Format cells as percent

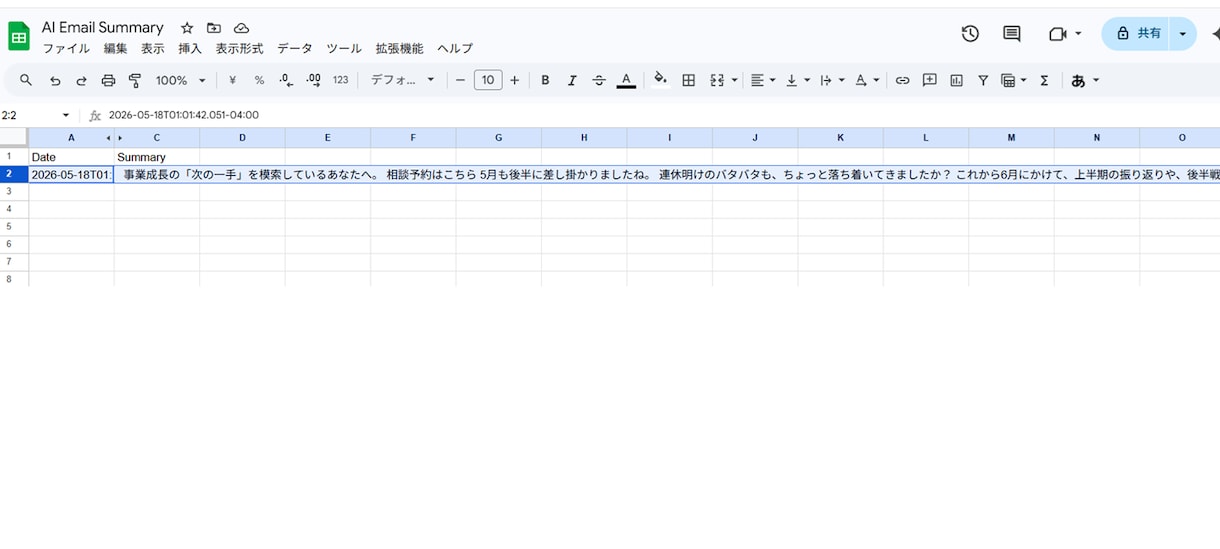coord(259,80)
